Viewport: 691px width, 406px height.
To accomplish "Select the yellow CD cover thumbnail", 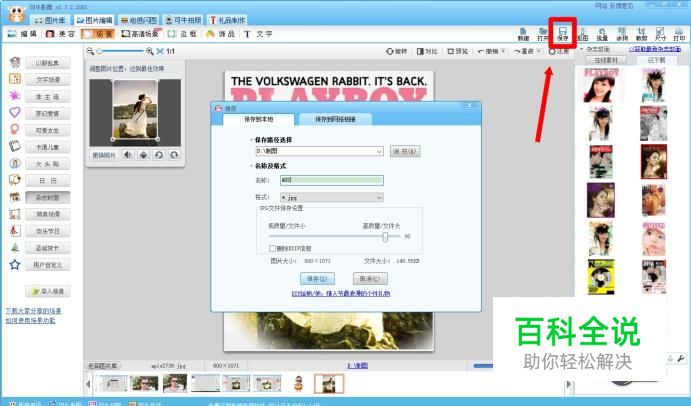I will [x=601, y=276].
